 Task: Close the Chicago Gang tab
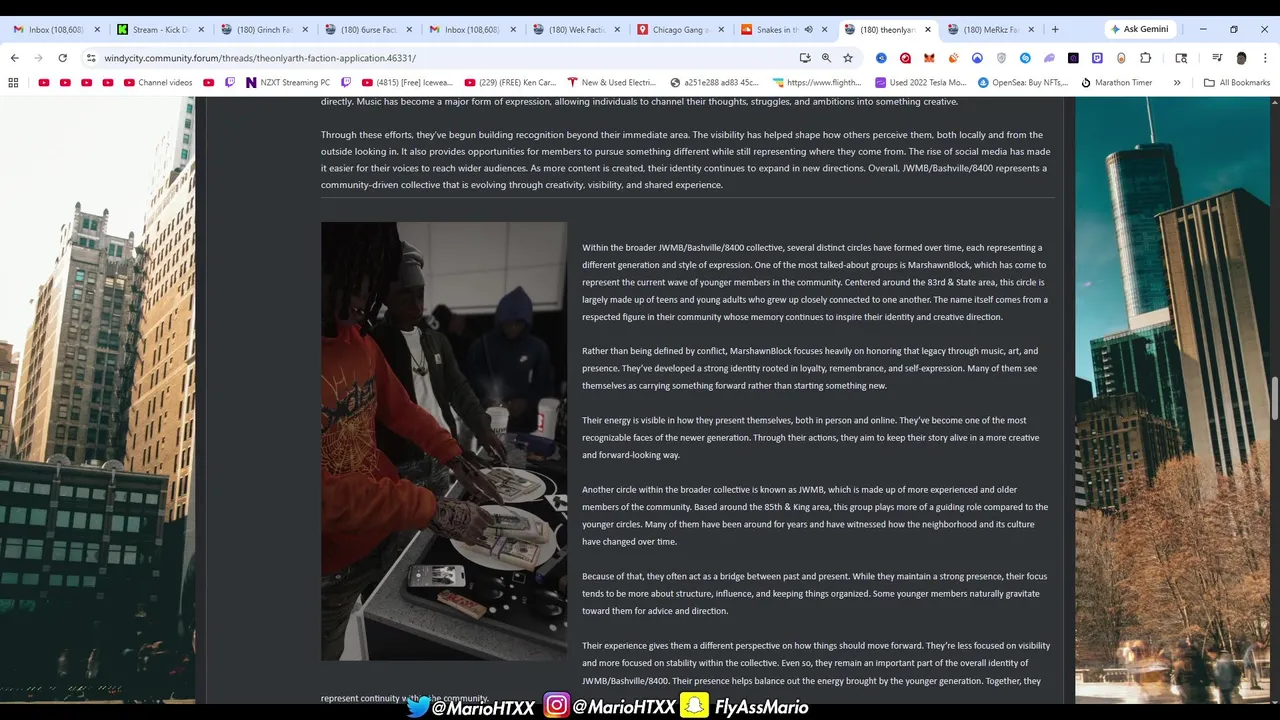[721, 30]
